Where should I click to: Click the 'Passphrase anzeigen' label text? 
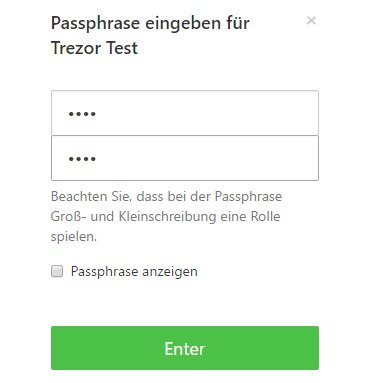(134, 272)
